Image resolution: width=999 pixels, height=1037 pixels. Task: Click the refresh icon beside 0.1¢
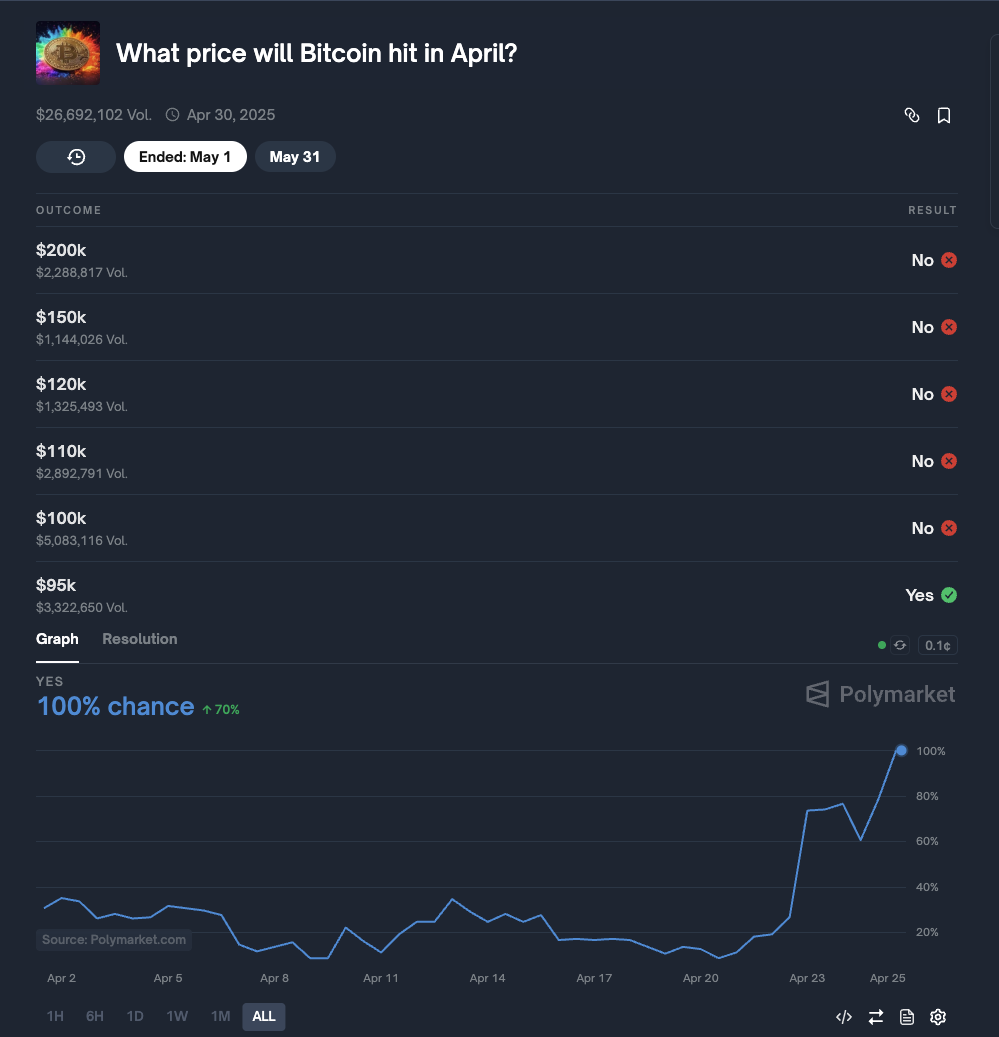[900, 645]
